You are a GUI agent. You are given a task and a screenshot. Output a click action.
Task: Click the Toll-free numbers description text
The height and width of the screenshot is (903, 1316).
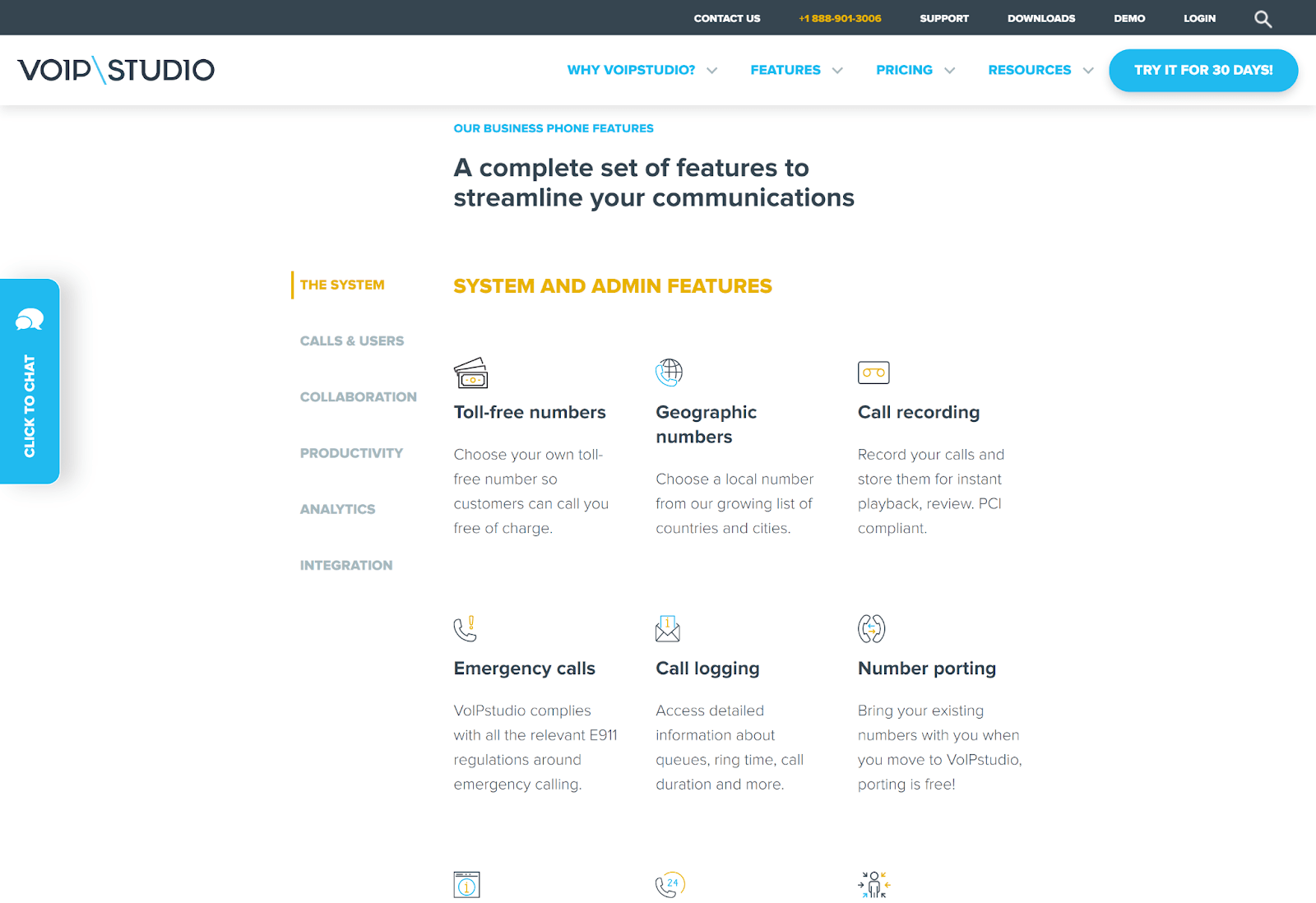click(531, 491)
